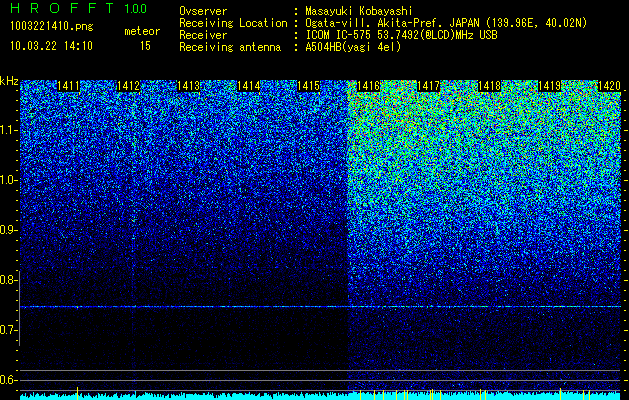
Task: Click the 1412 time marker label
Action: point(128,86)
